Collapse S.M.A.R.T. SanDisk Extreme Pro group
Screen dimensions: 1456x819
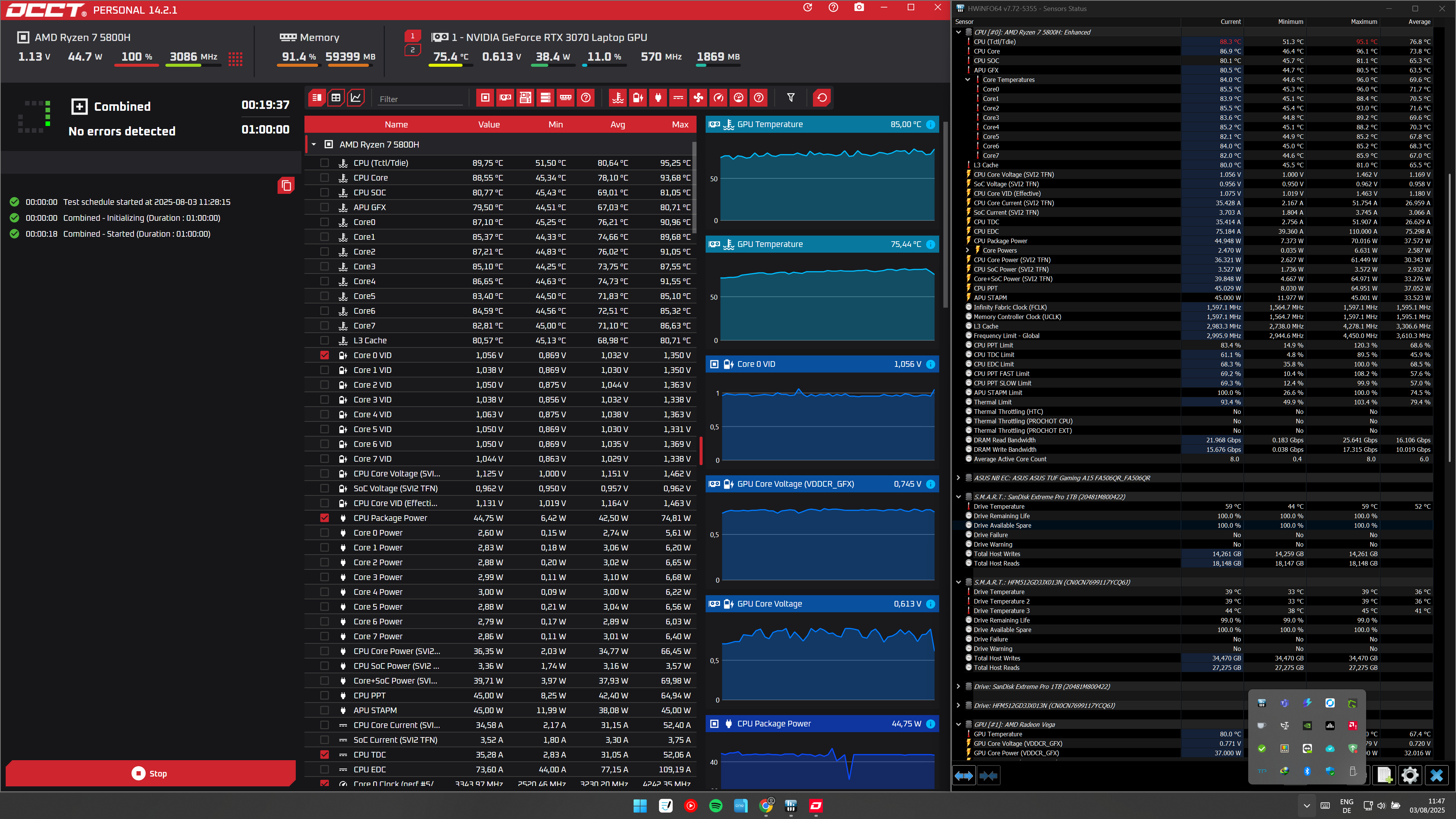pyautogui.click(x=959, y=497)
